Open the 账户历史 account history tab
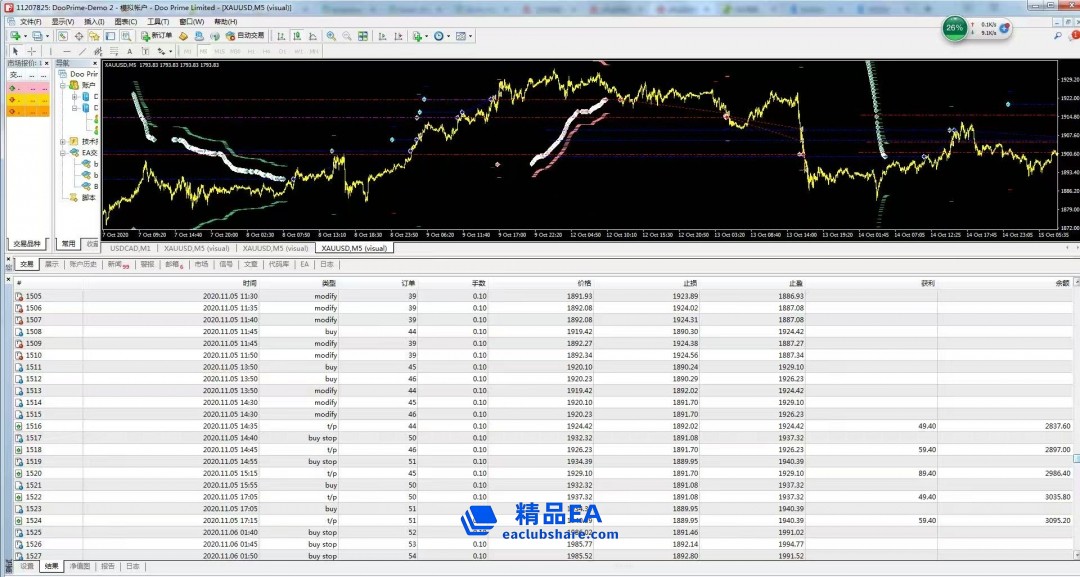Viewport: 1080px width, 577px height. pos(83,265)
